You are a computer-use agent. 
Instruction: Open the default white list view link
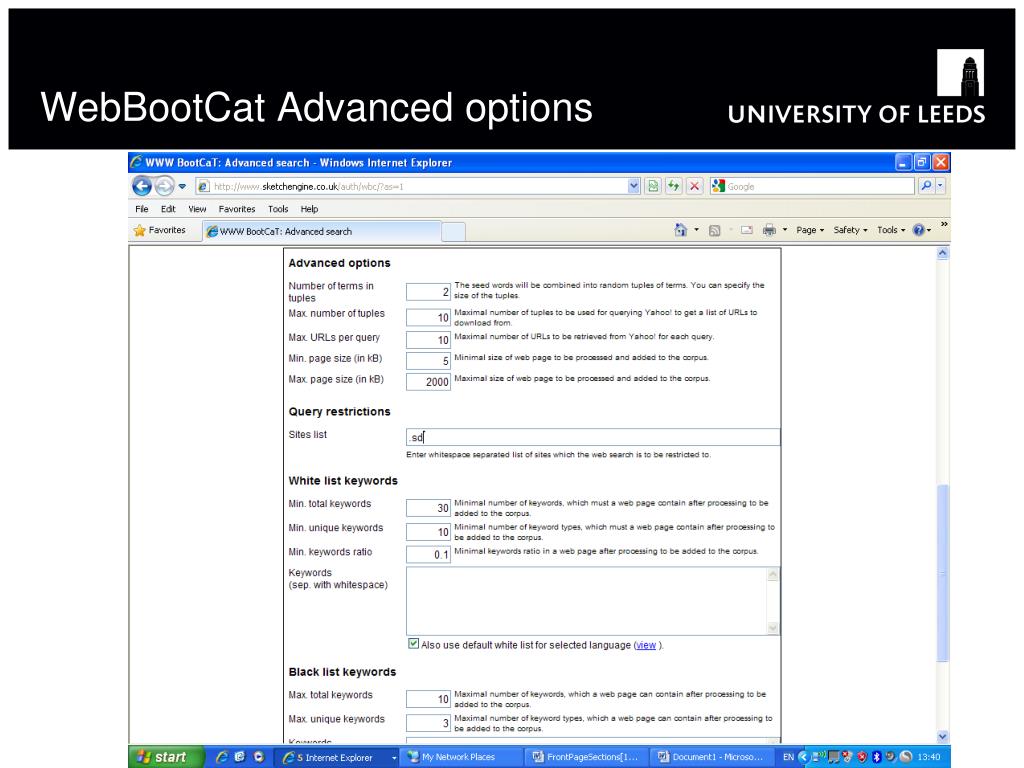coord(646,645)
